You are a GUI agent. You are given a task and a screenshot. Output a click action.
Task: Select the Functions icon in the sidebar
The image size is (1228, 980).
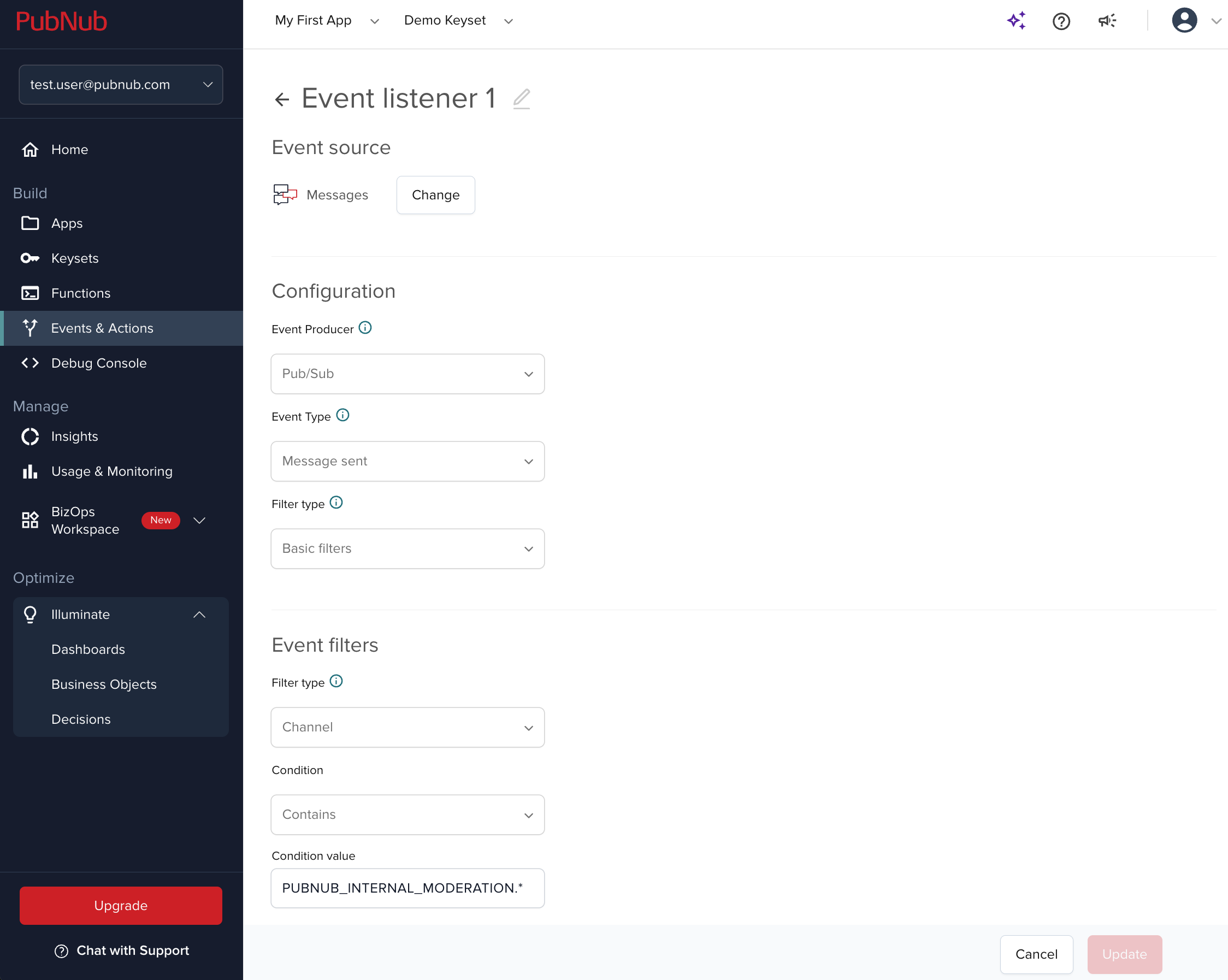tap(29, 293)
